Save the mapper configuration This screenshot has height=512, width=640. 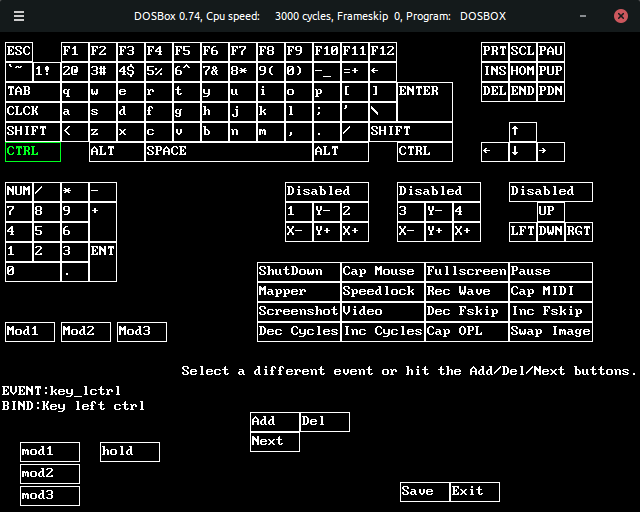pos(425,492)
